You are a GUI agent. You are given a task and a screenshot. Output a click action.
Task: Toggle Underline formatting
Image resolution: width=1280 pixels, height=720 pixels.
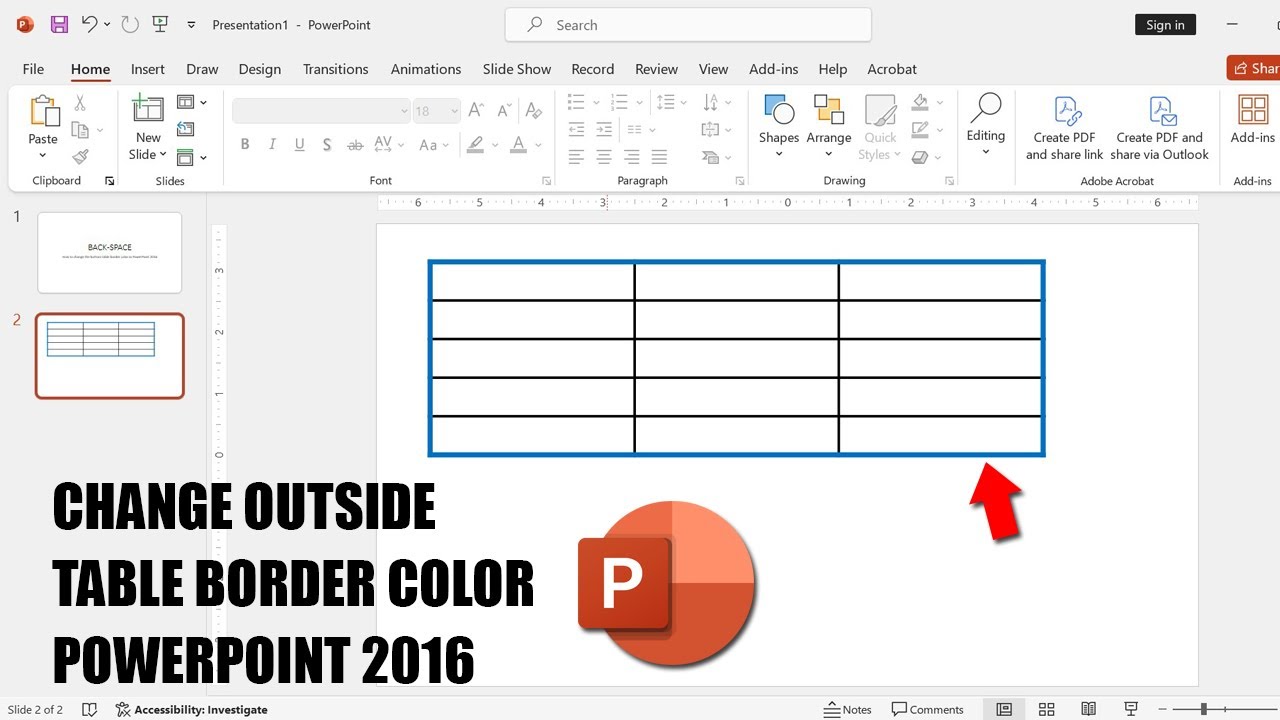[299, 145]
